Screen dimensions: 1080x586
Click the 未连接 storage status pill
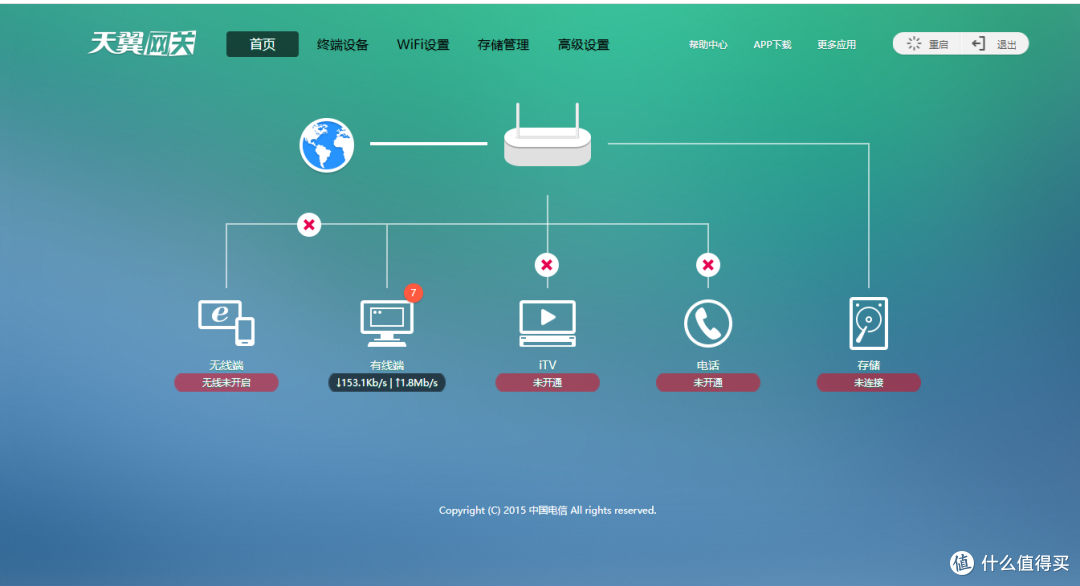coord(869,383)
